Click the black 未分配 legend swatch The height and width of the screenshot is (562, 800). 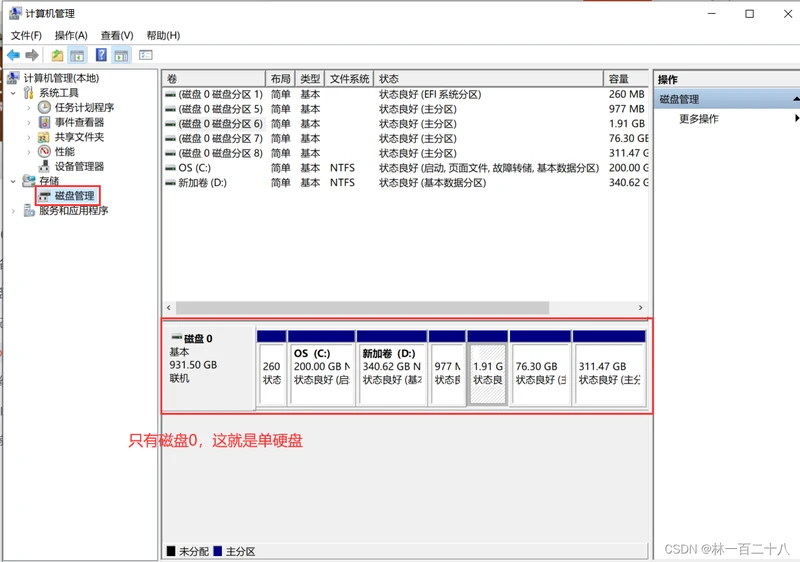pyautogui.click(x=171, y=551)
